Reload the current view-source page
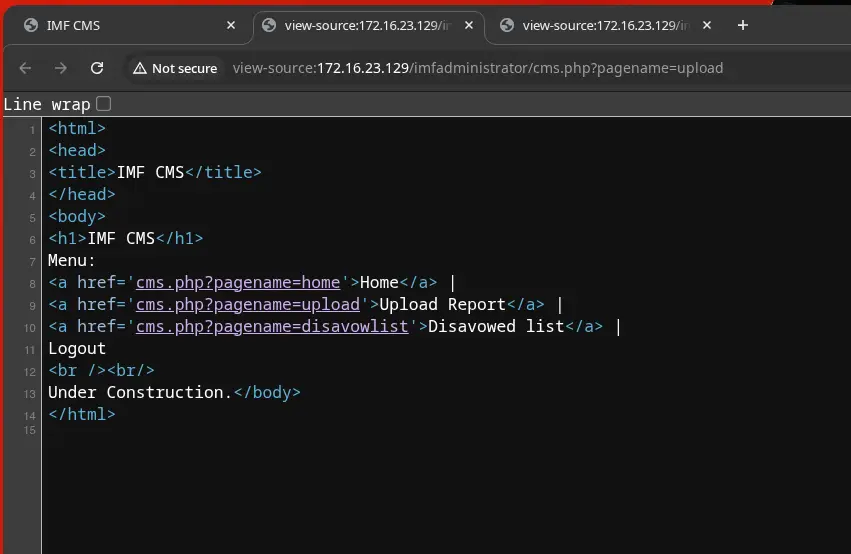Image resolution: width=851 pixels, height=554 pixels. pos(97,68)
